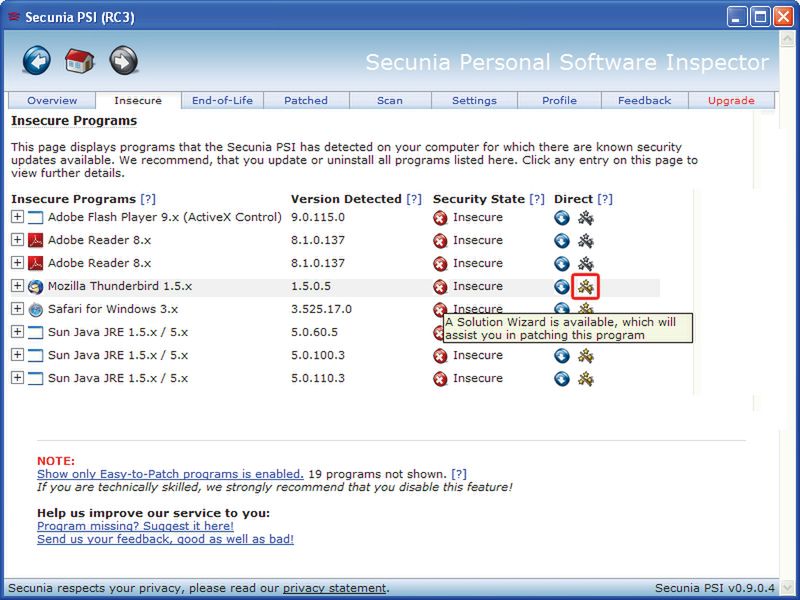
Task: Expand Sun Java JRE 5.0.60.5 entry
Action: [17, 332]
